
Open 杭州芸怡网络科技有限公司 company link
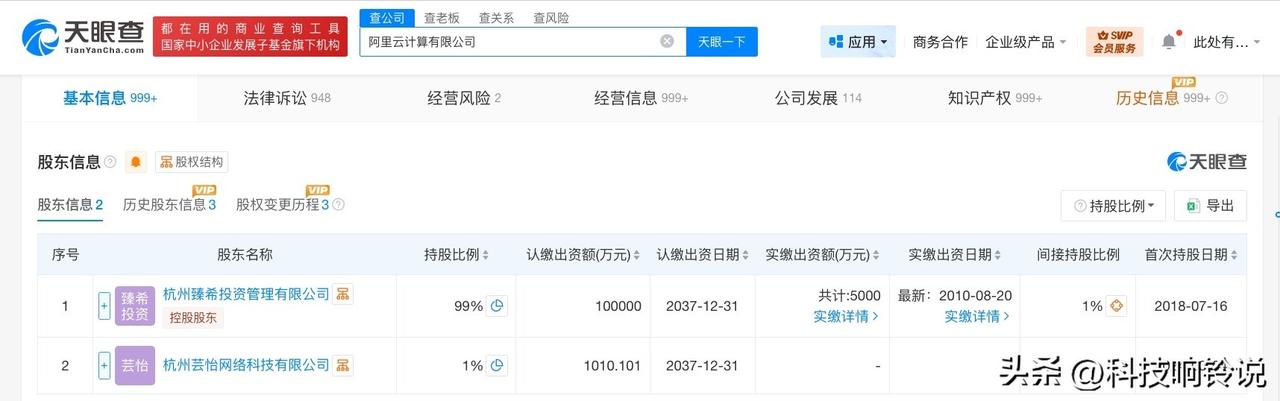246,365
